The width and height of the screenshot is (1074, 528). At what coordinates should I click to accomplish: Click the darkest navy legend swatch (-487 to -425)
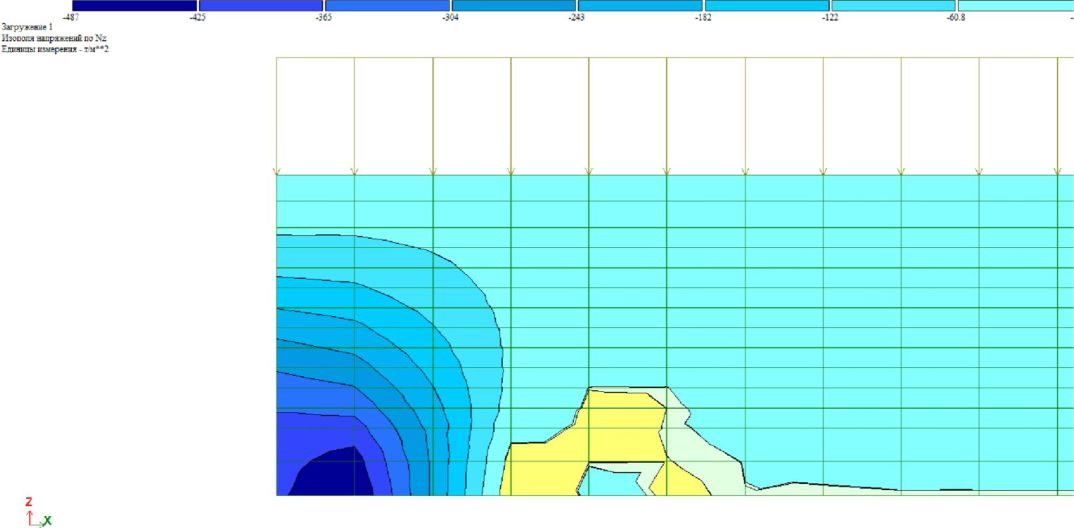coord(135,5)
